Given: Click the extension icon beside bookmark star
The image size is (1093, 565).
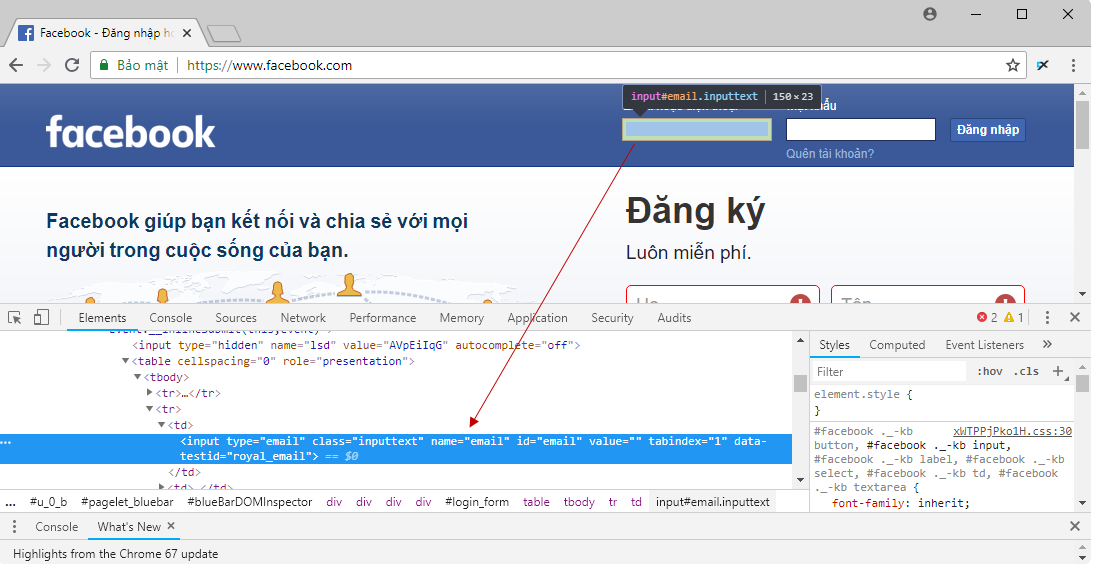Looking at the screenshot, I should [x=1043, y=65].
